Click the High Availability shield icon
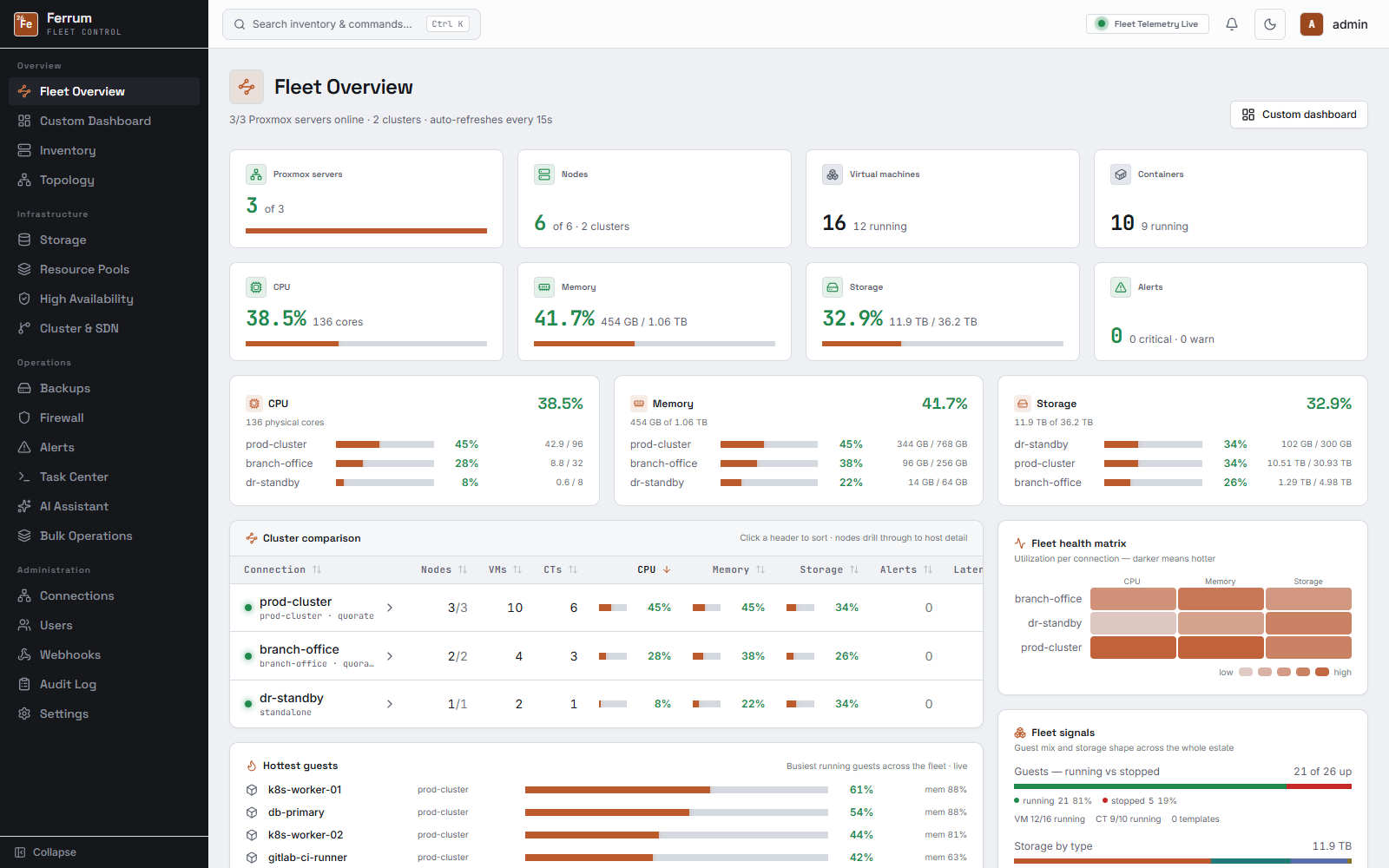This screenshot has width=1389, height=868. [x=24, y=299]
